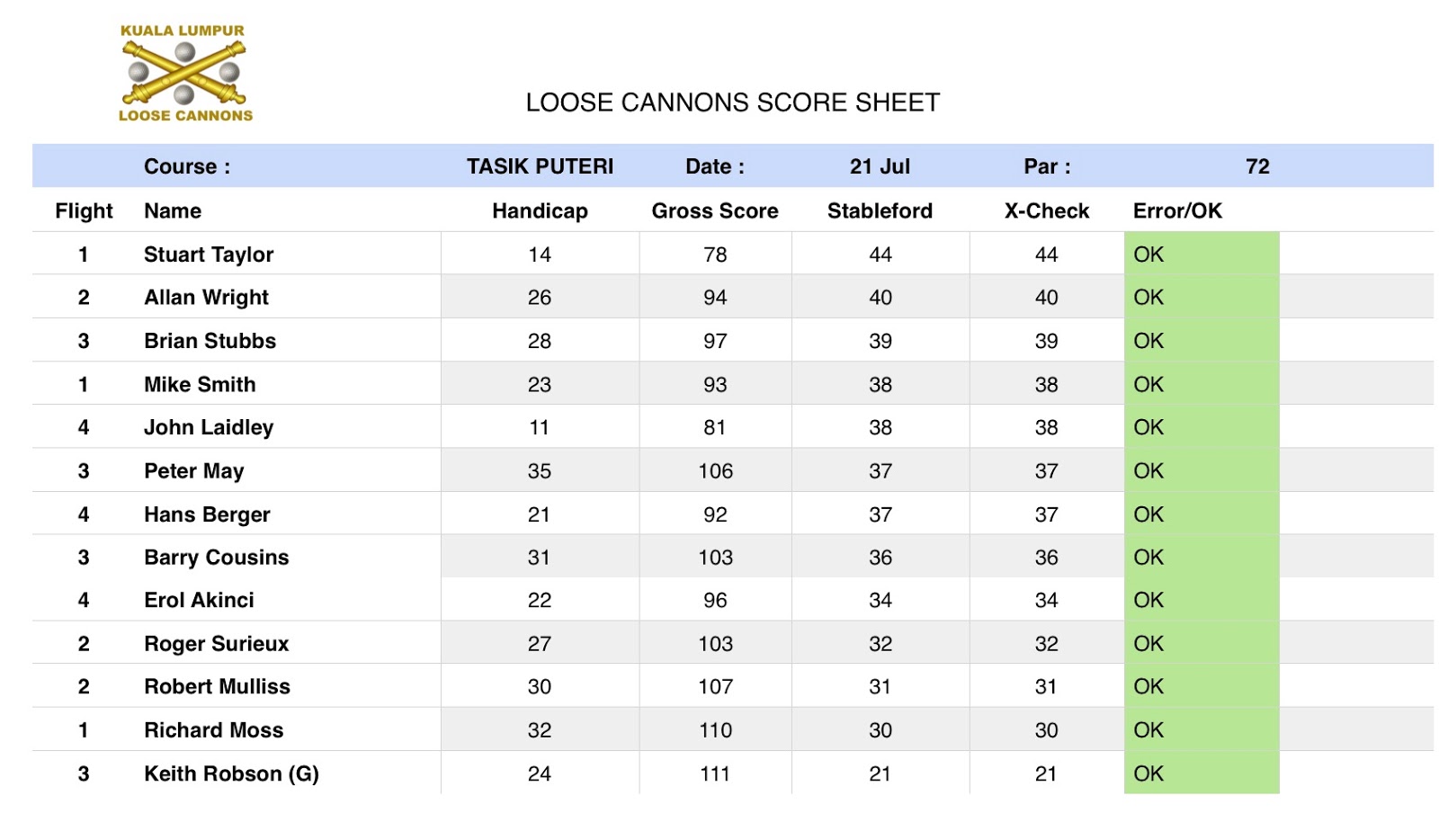Screen dimensions: 1439x840
Task: Click the Handicap column header
Action: click(540, 210)
